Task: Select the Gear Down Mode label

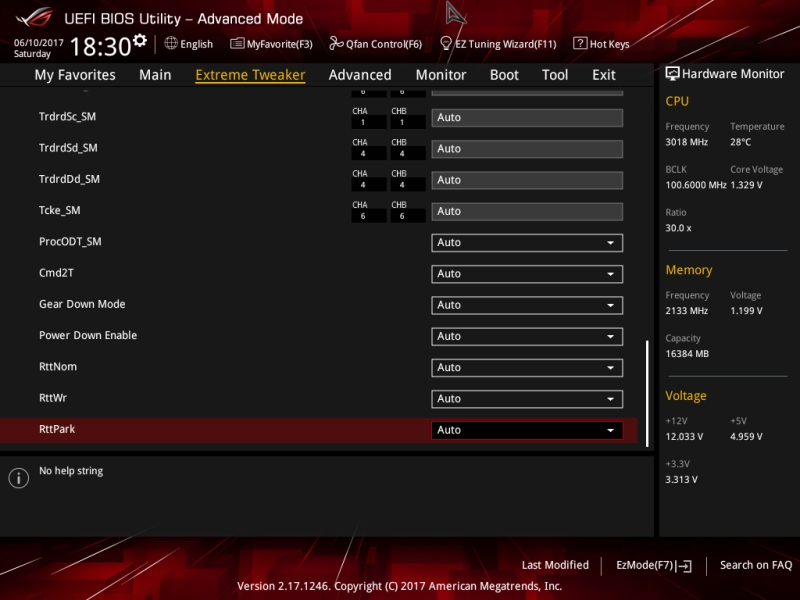Action: coord(82,304)
